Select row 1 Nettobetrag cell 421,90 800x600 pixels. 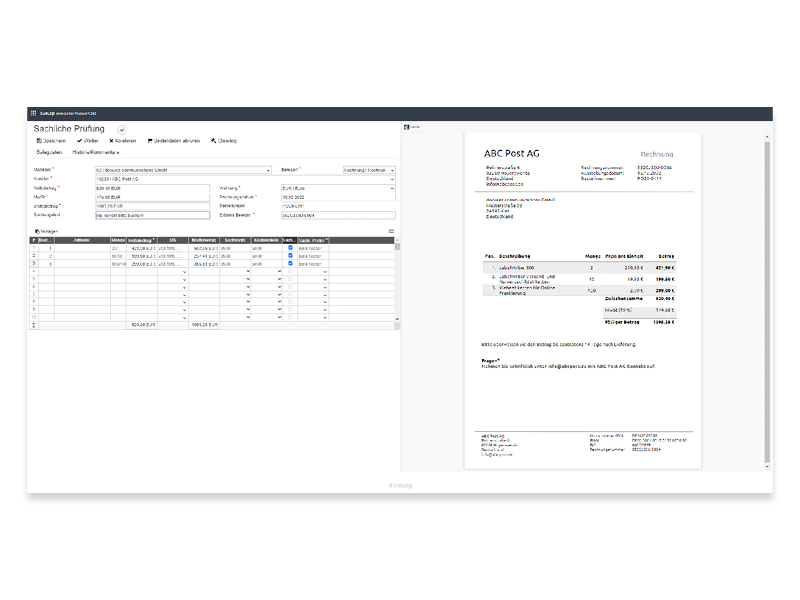(142, 248)
